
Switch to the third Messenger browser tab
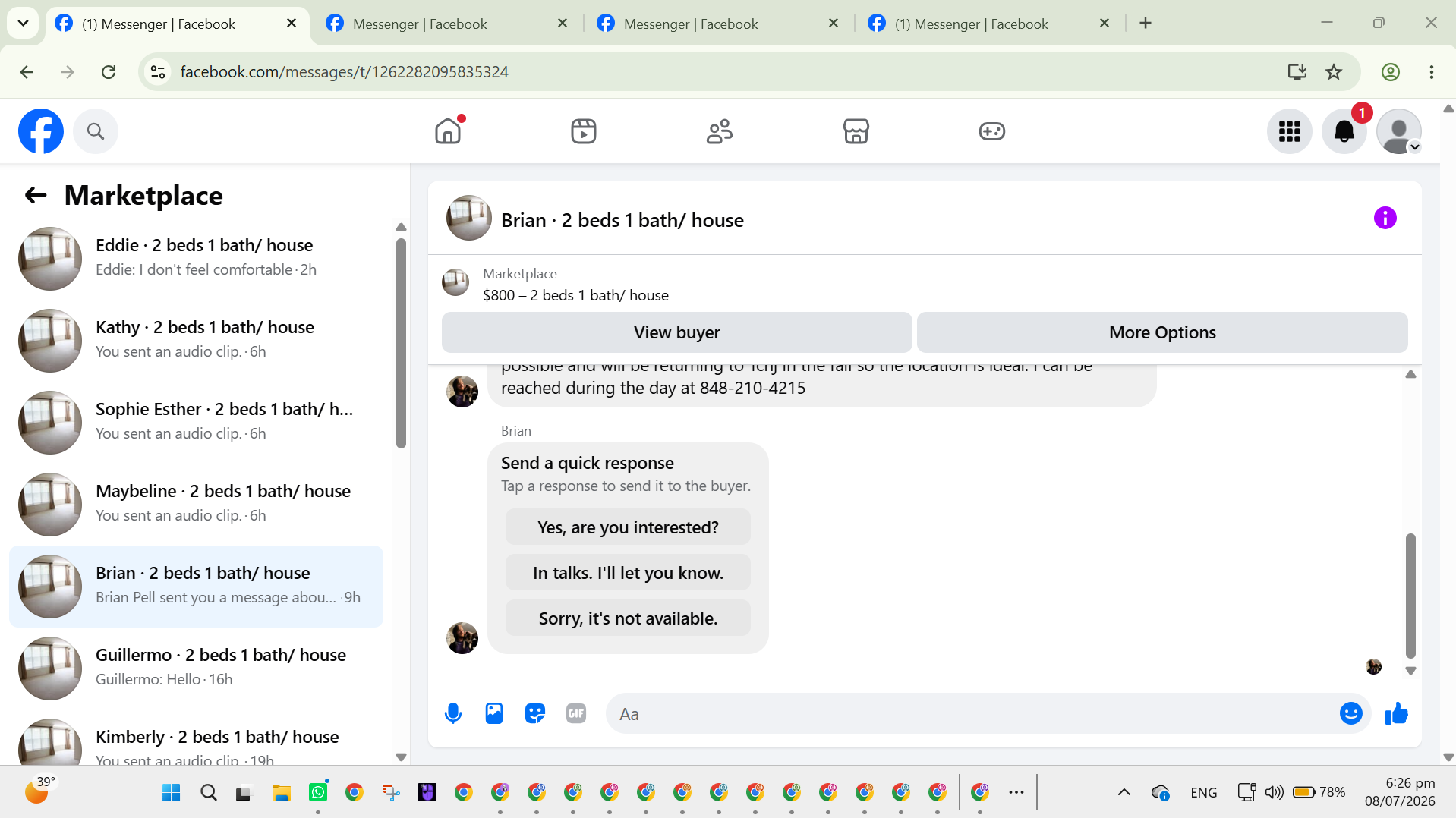(x=719, y=24)
